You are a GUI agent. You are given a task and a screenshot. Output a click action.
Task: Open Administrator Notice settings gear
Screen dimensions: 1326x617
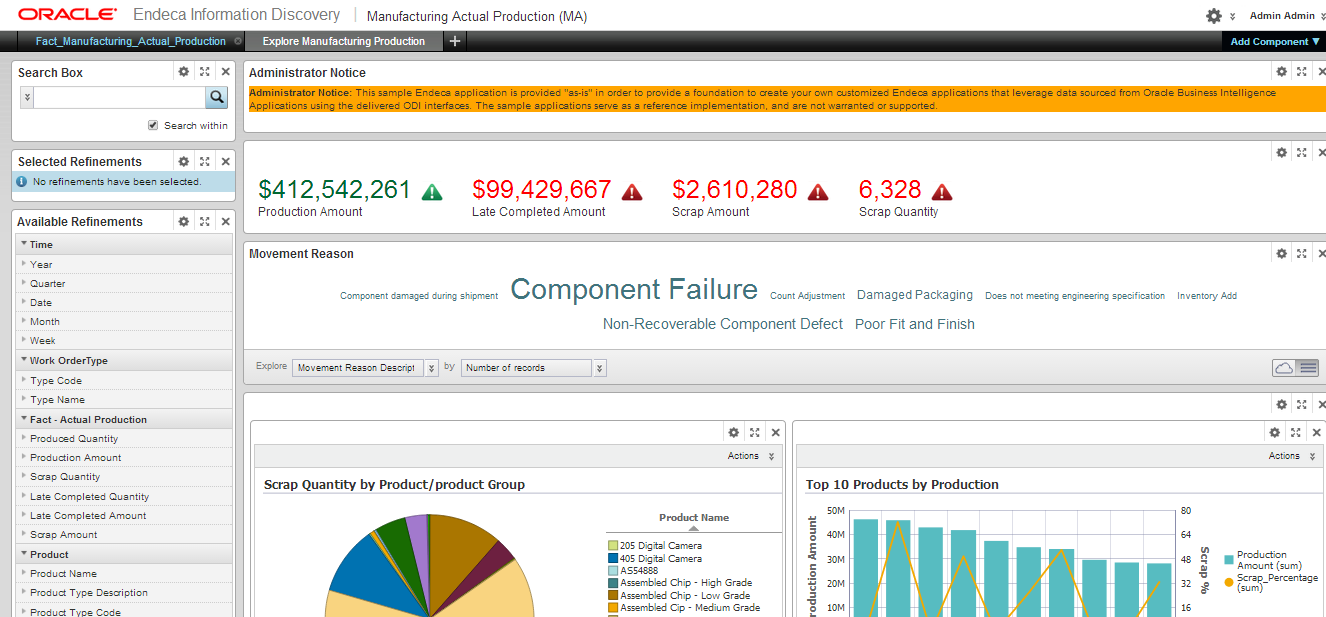click(x=1281, y=71)
